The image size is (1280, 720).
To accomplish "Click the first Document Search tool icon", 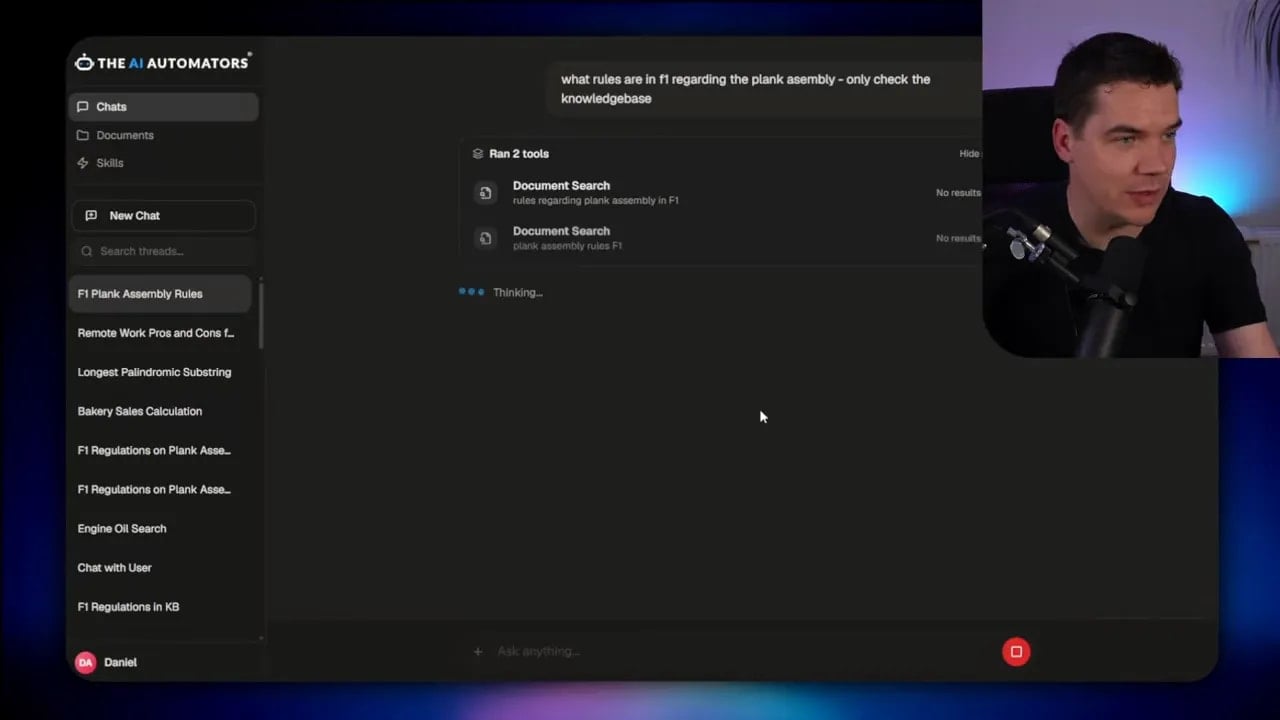I will (485, 193).
